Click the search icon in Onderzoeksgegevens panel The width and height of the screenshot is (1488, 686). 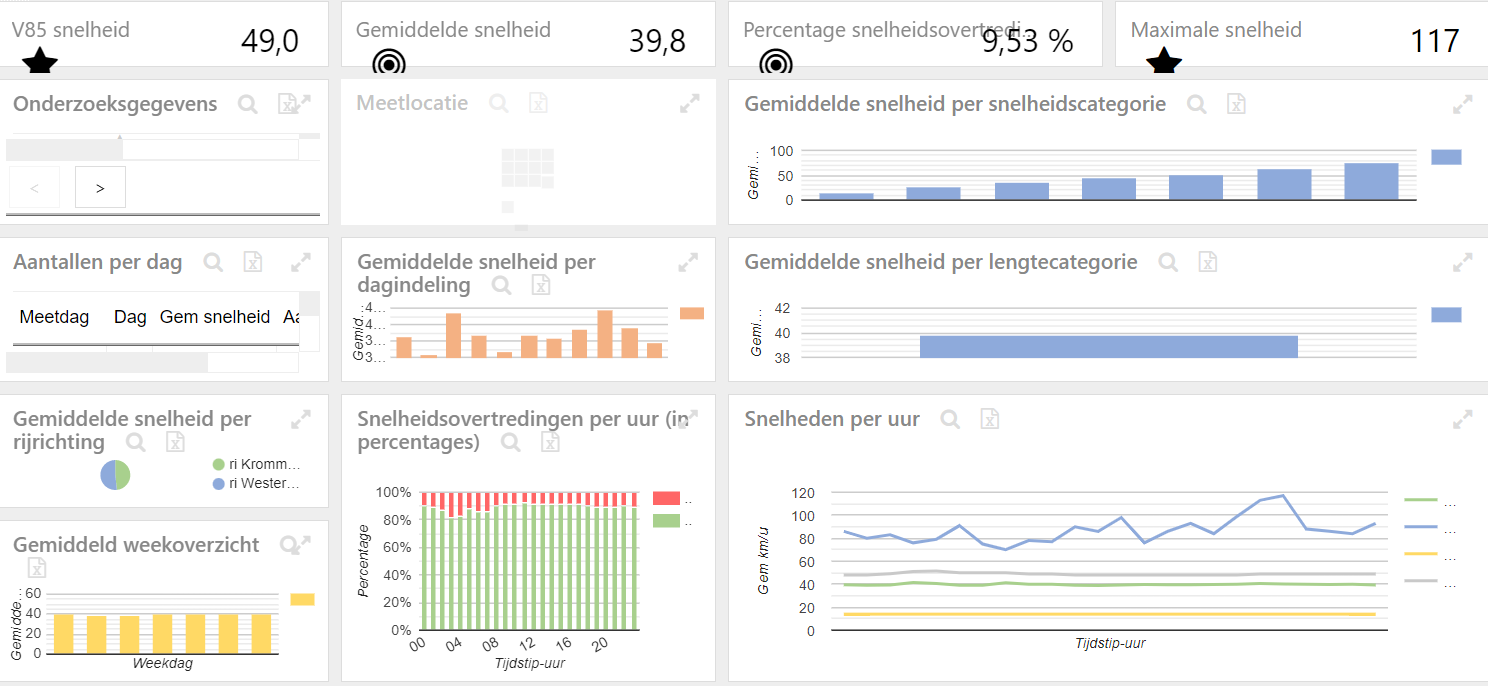tap(248, 104)
